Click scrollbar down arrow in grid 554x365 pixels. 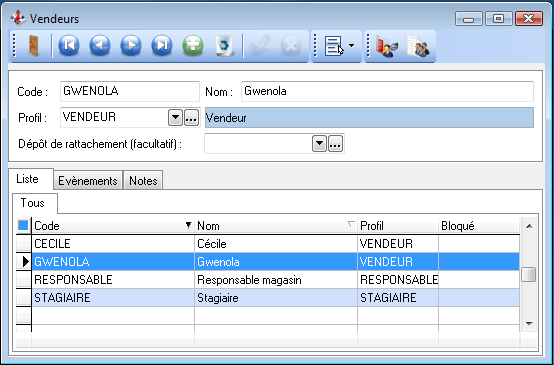coord(529,323)
